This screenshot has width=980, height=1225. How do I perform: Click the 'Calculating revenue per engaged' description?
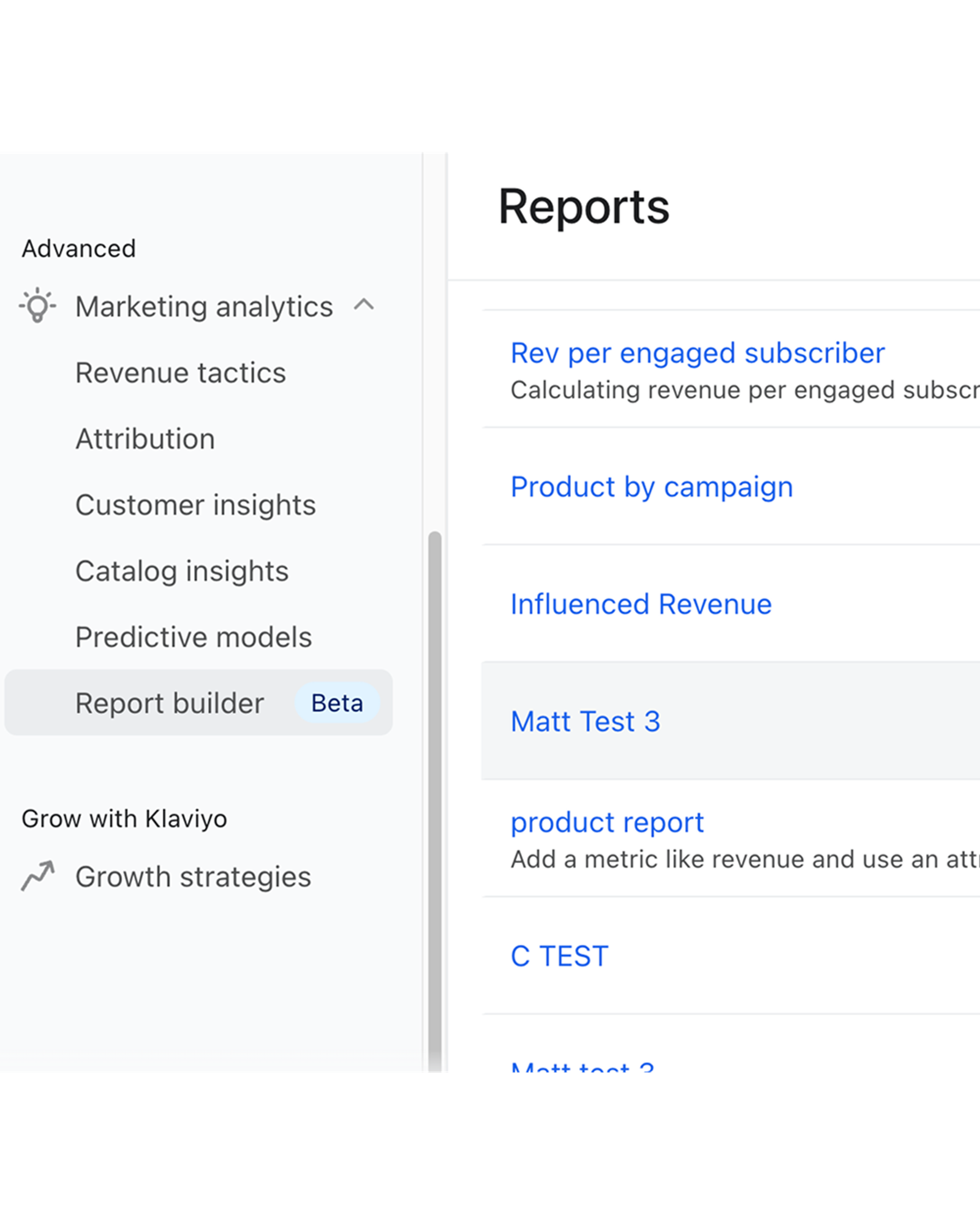[745, 390]
